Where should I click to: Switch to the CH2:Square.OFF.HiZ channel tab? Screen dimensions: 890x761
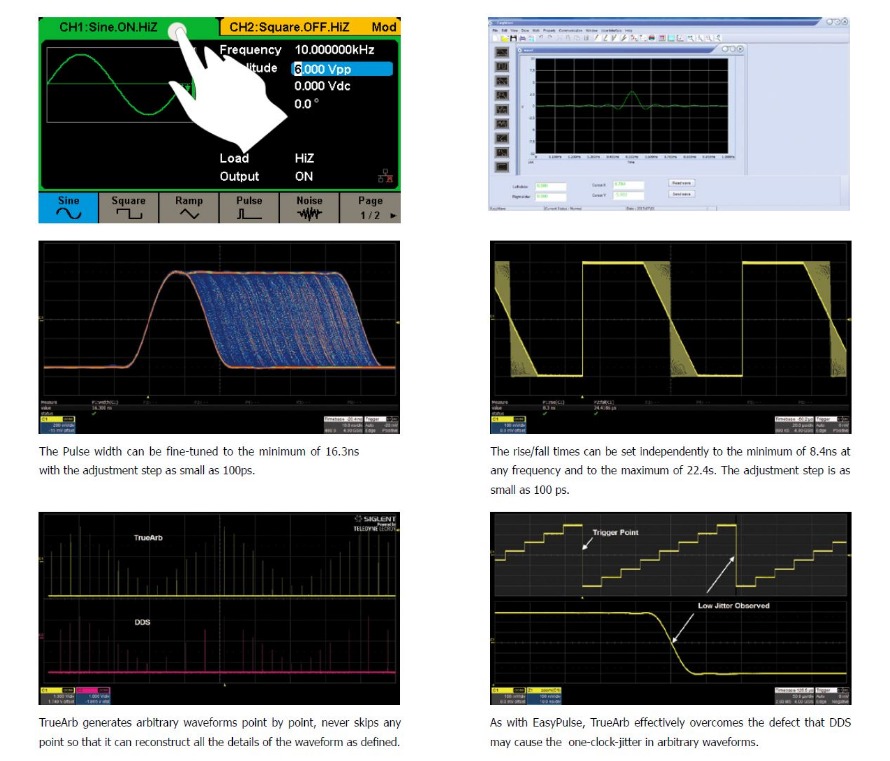289,27
